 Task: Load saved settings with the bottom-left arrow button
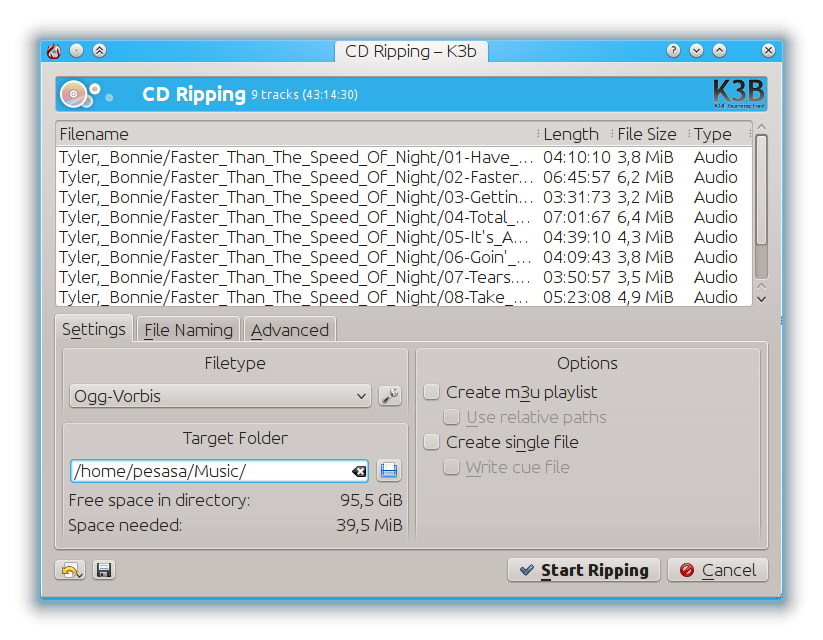pos(70,570)
